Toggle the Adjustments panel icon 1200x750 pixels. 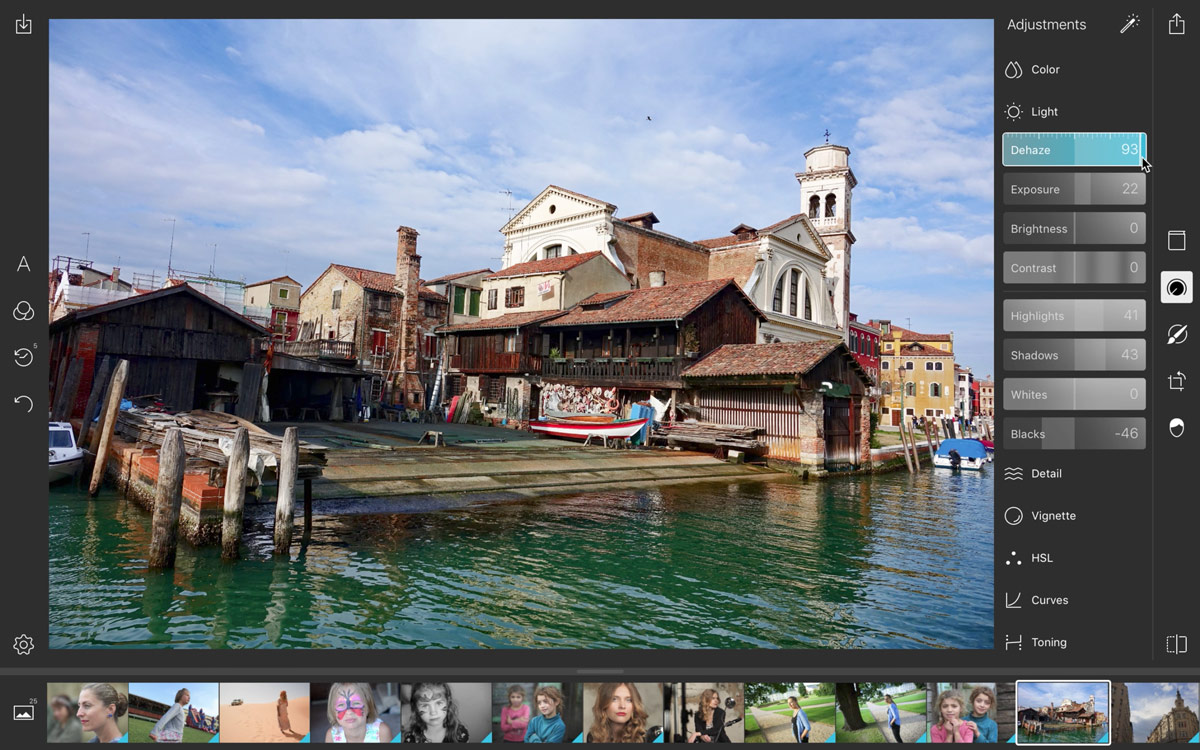(x=1177, y=288)
